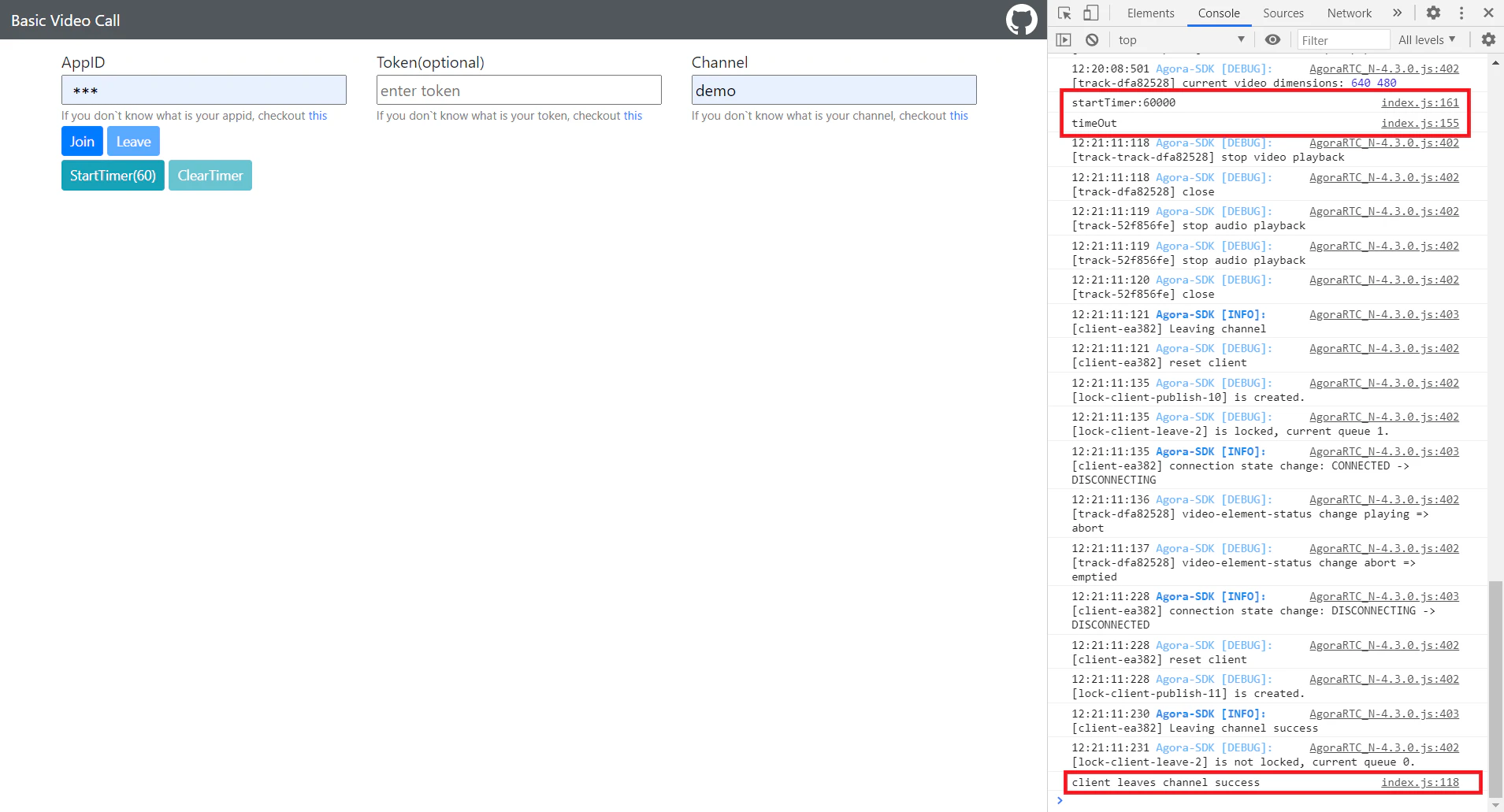Click the 'Basic Video Call' header title
The image size is (1504, 812).
coord(65,20)
